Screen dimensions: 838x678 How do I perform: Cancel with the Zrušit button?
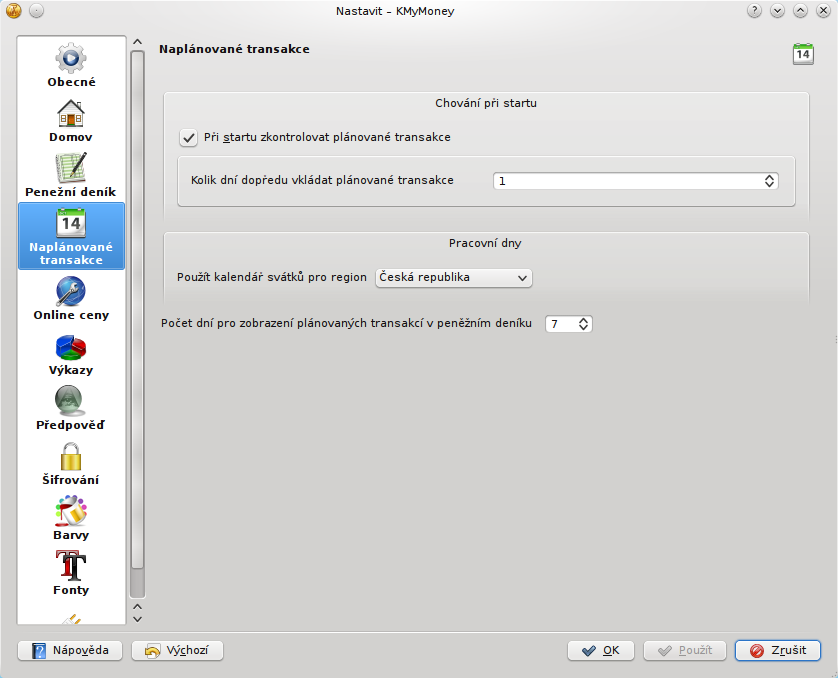(778, 650)
